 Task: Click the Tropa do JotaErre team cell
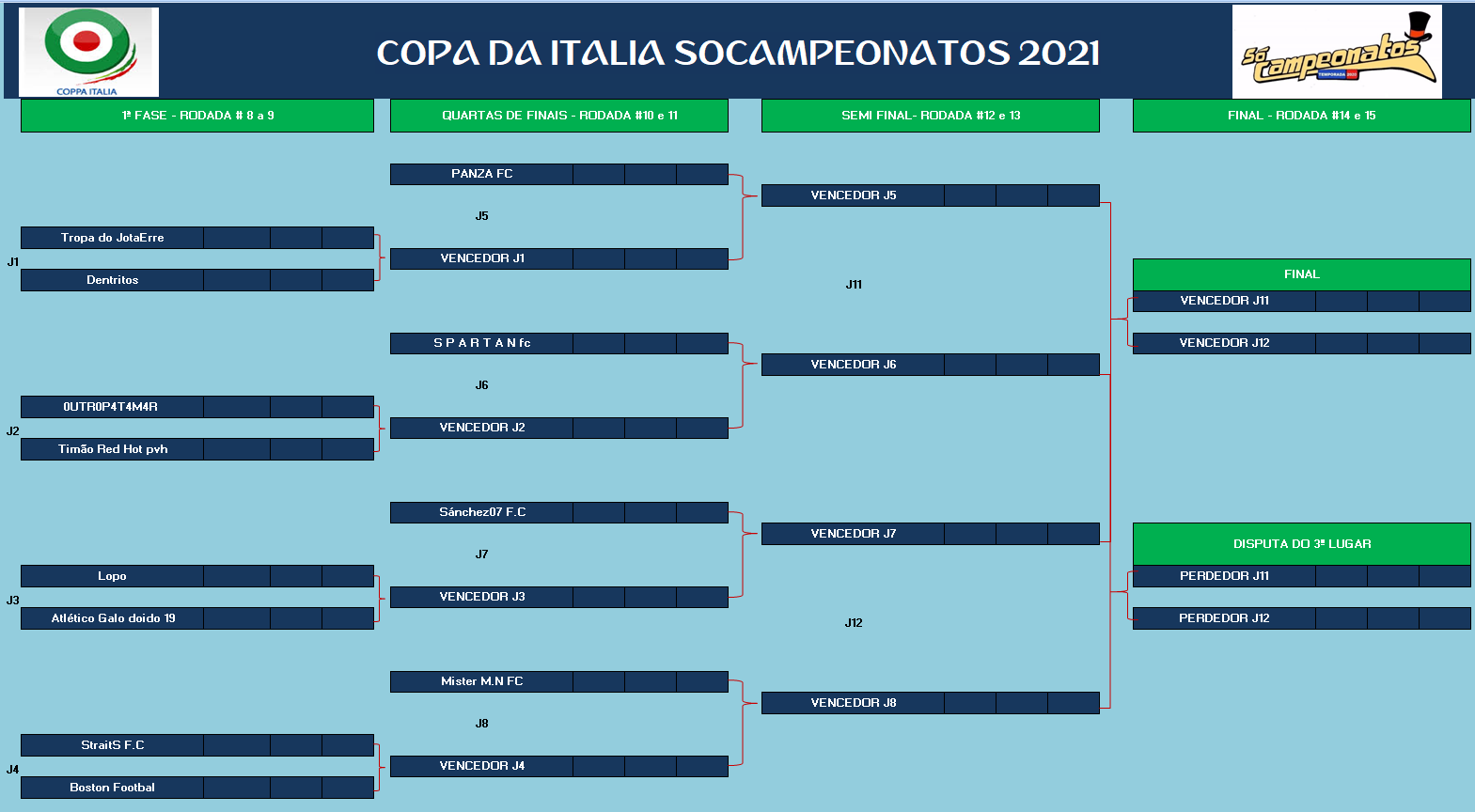(x=112, y=238)
